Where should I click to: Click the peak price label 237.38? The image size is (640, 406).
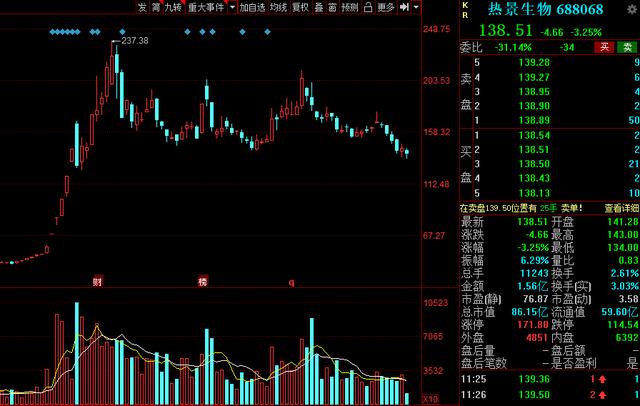click(135, 40)
